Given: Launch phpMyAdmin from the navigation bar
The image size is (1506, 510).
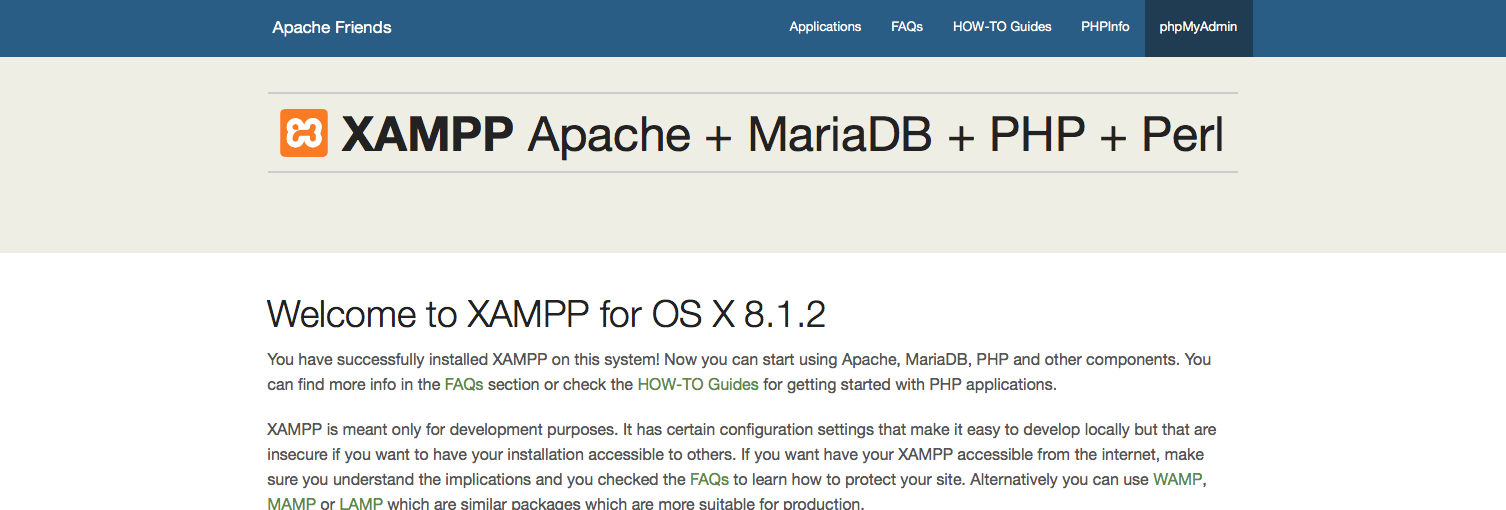Looking at the screenshot, I should [x=1198, y=28].
